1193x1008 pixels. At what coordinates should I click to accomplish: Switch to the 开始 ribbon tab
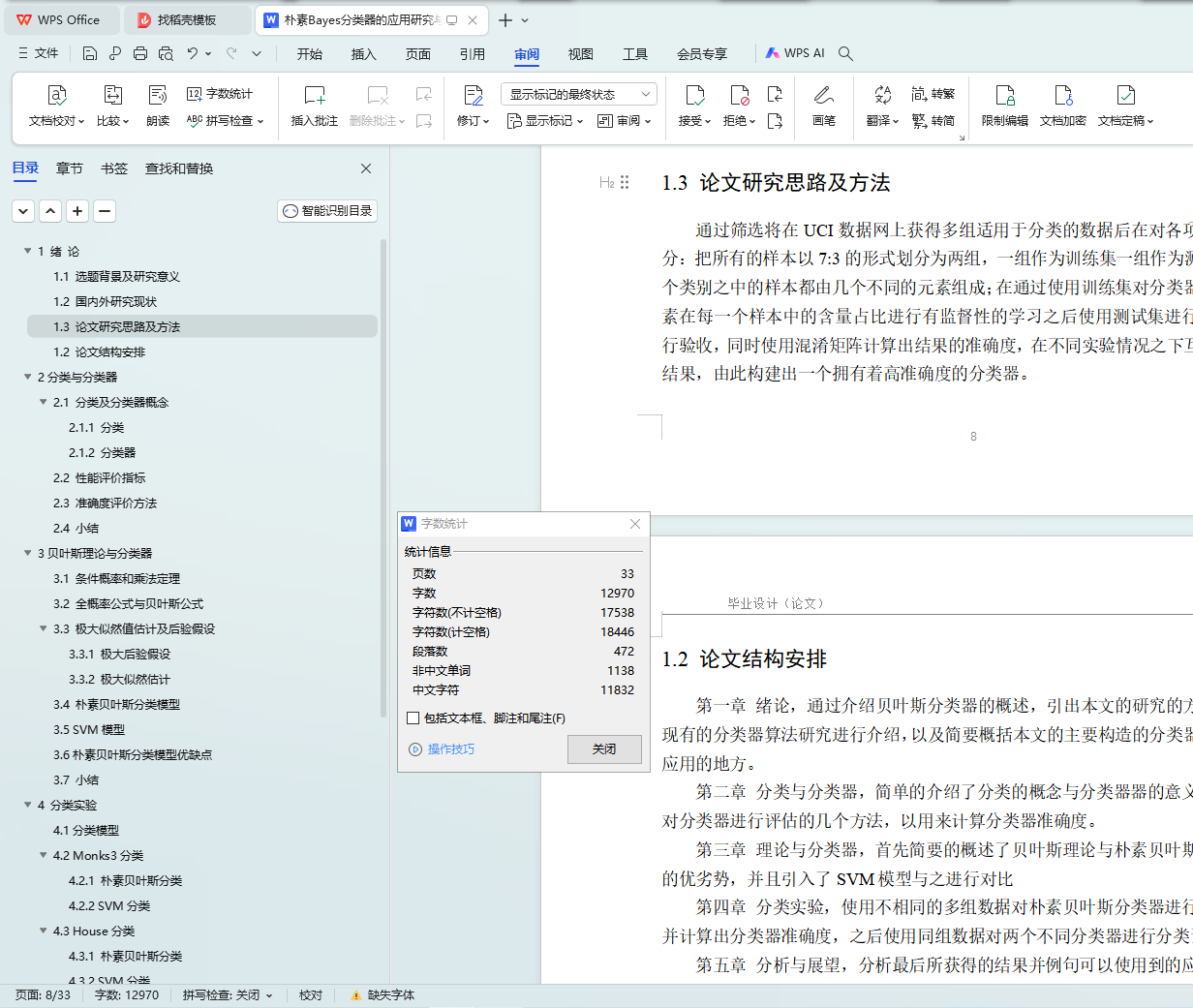[x=310, y=54]
